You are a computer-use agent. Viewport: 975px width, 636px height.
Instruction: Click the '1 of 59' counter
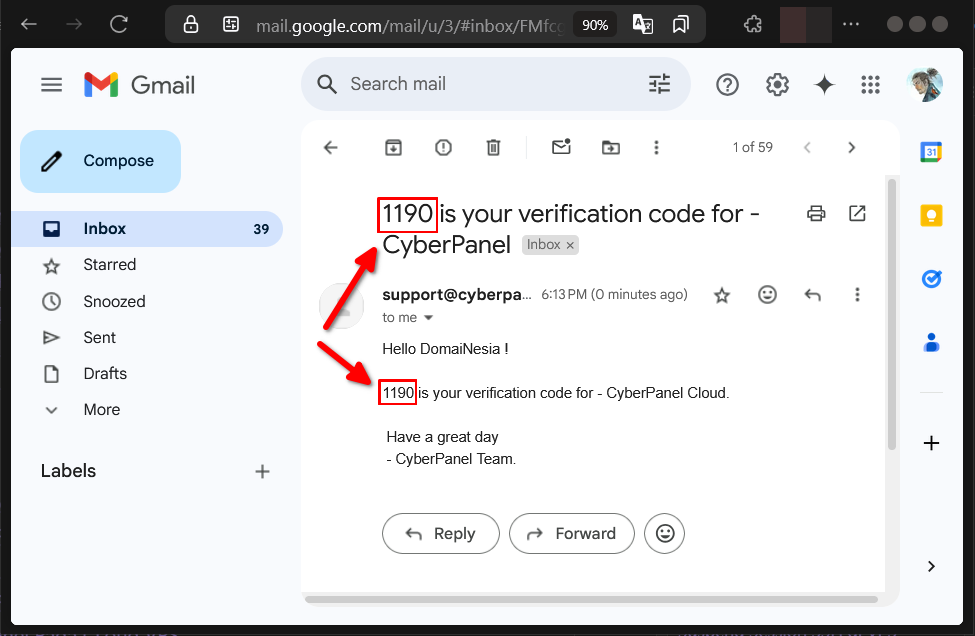[x=752, y=147]
